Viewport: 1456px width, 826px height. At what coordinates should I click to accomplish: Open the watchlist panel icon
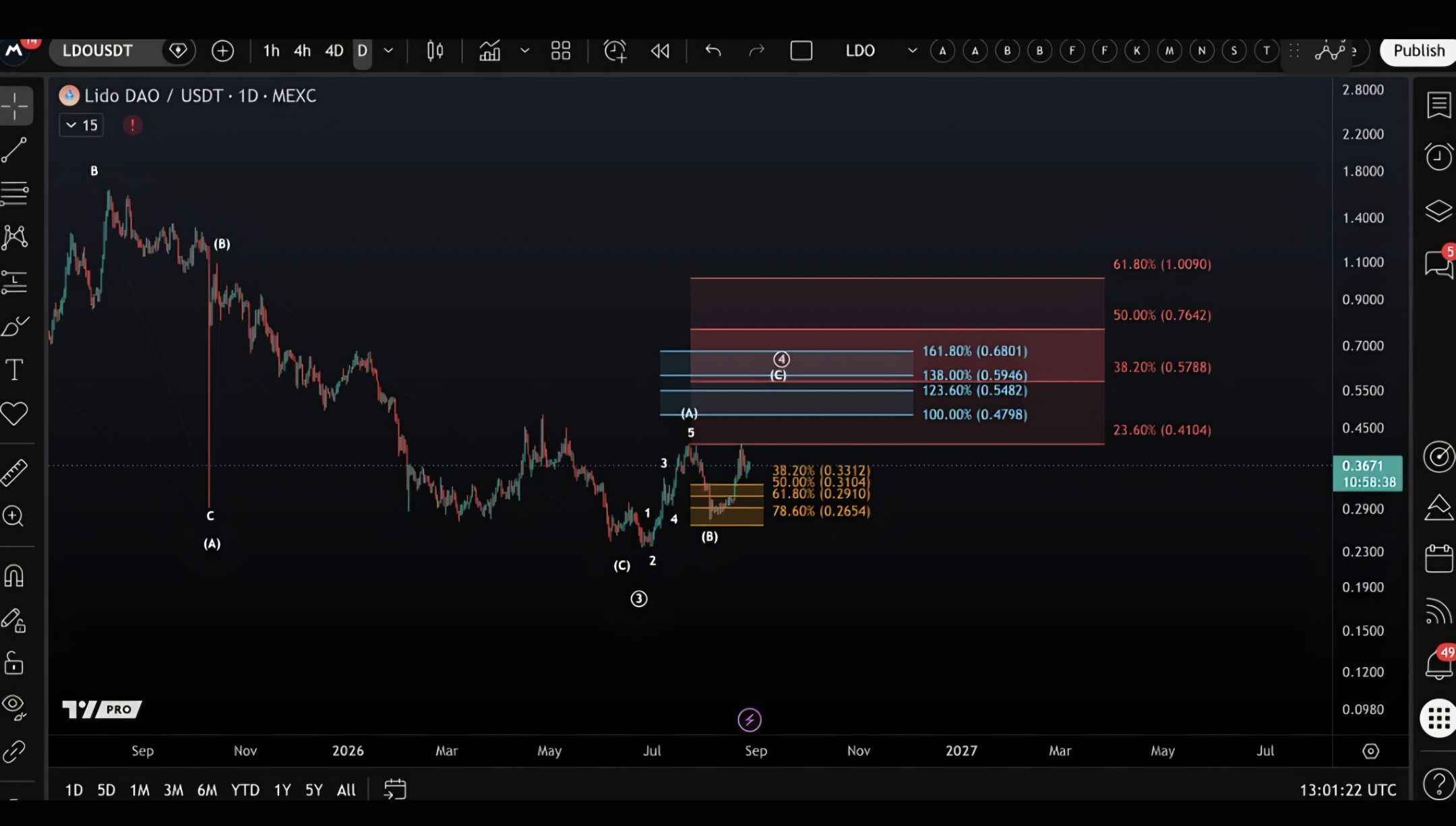click(x=1438, y=105)
